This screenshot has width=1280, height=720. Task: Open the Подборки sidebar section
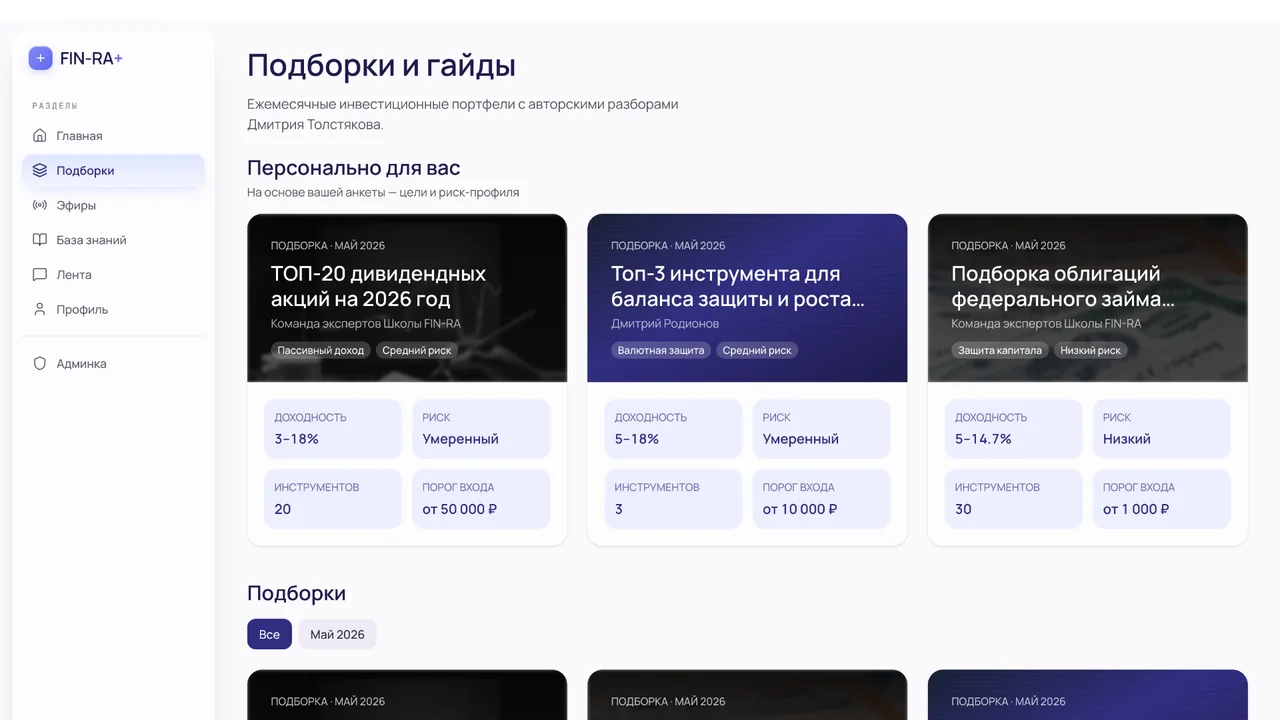click(113, 170)
